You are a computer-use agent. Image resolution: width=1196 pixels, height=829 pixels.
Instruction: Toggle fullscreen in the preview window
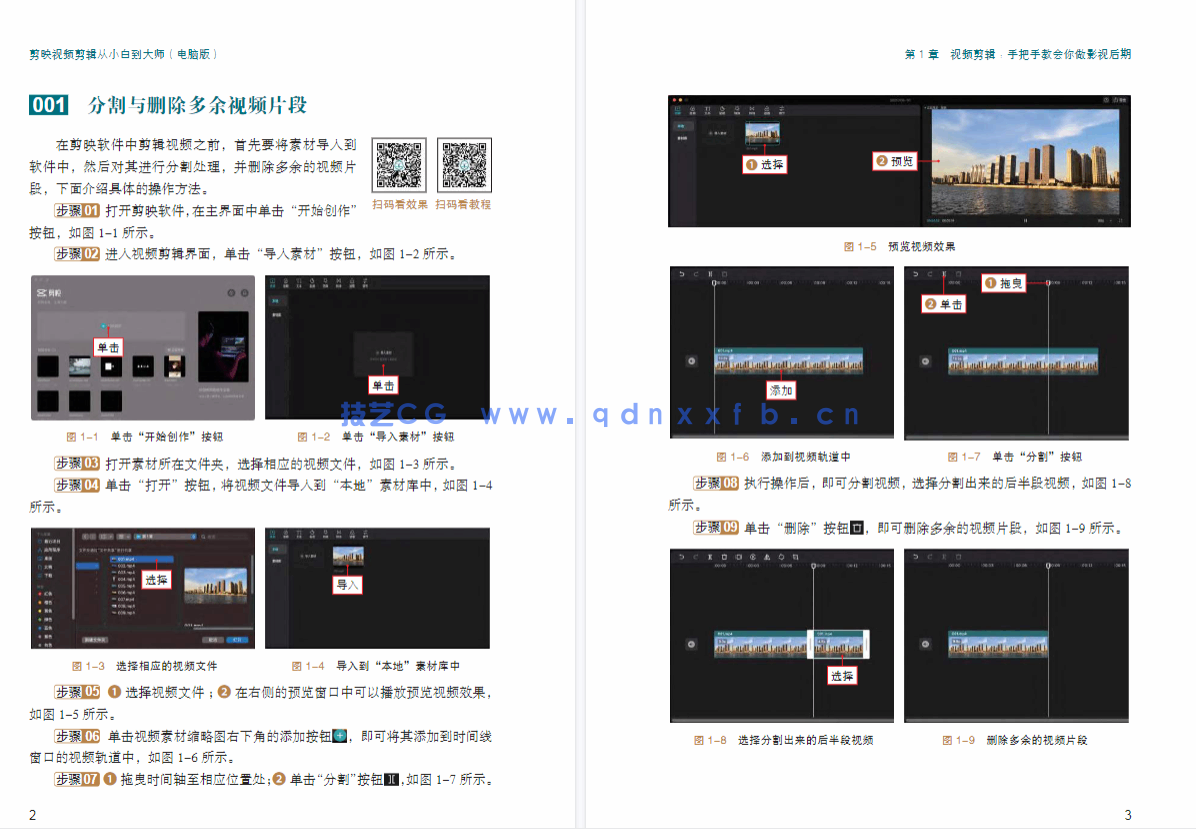pos(1120,220)
